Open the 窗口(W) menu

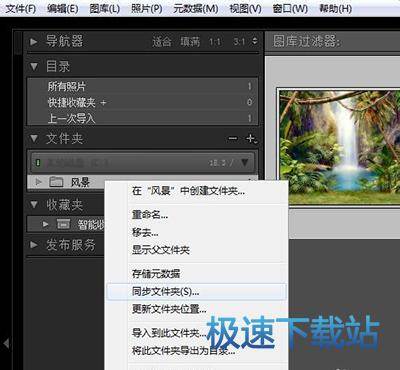click(x=290, y=8)
